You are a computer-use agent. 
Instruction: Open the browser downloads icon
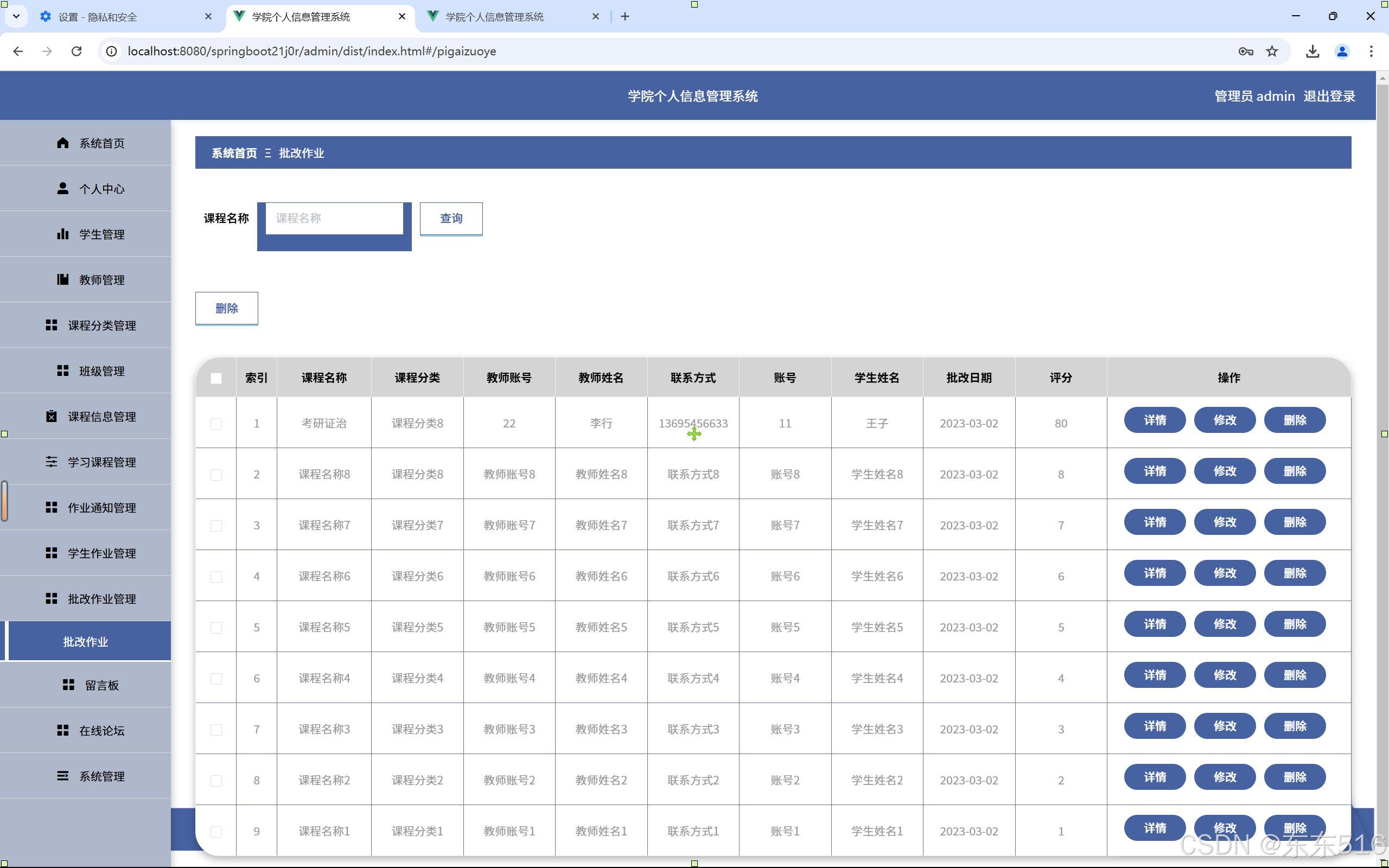click(1312, 51)
